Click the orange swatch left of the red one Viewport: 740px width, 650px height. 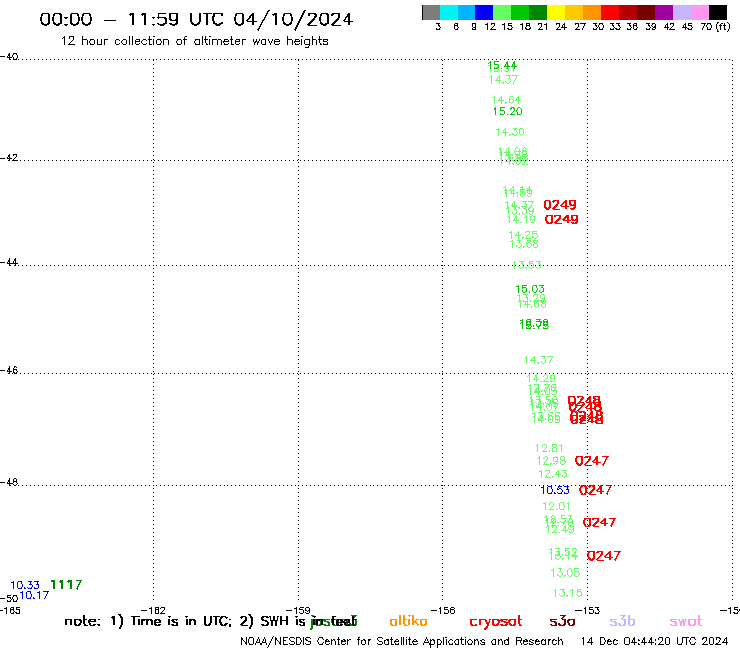coord(592,12)
